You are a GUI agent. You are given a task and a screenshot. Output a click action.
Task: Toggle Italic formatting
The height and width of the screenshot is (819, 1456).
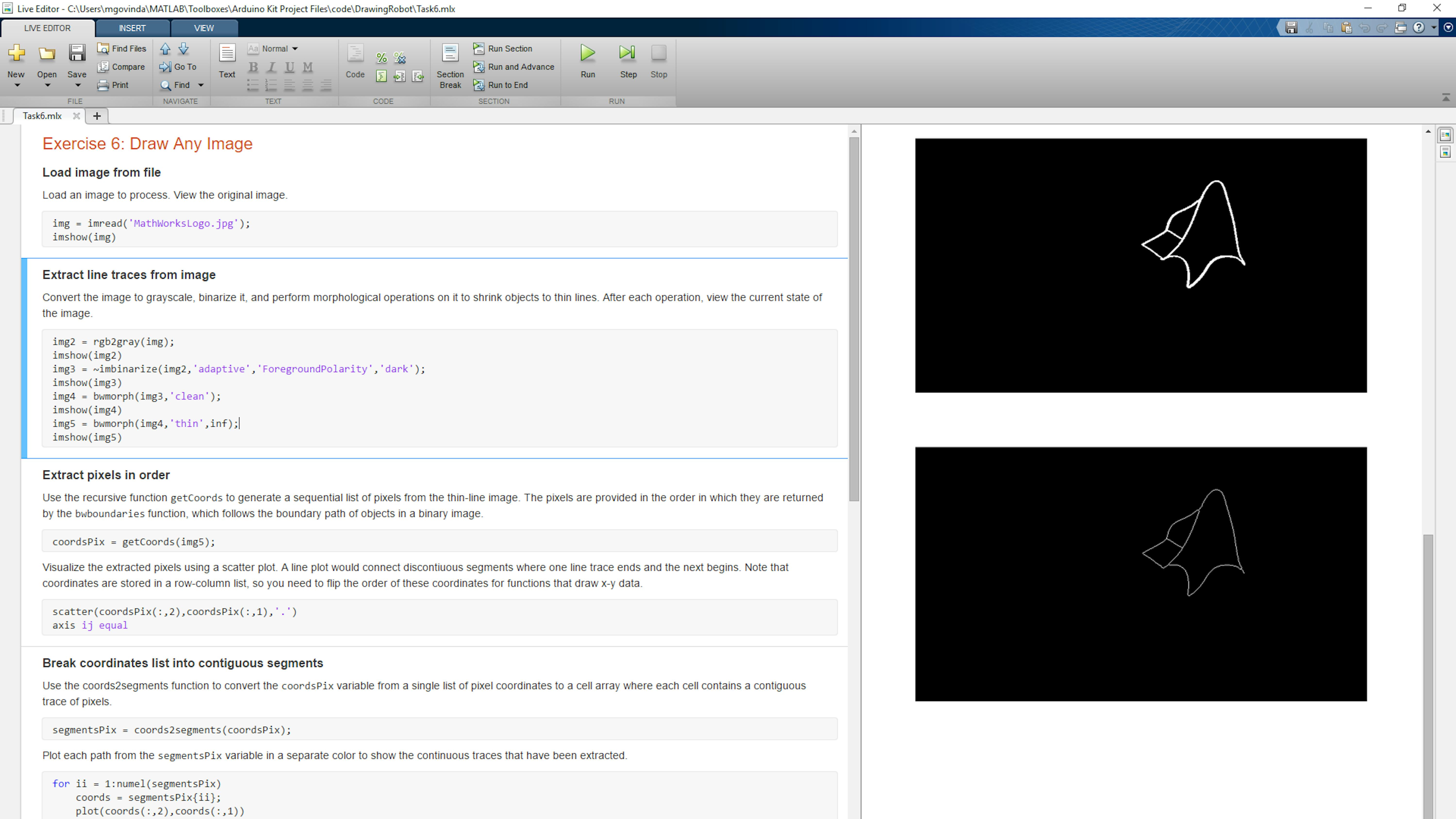coord(271,67)
